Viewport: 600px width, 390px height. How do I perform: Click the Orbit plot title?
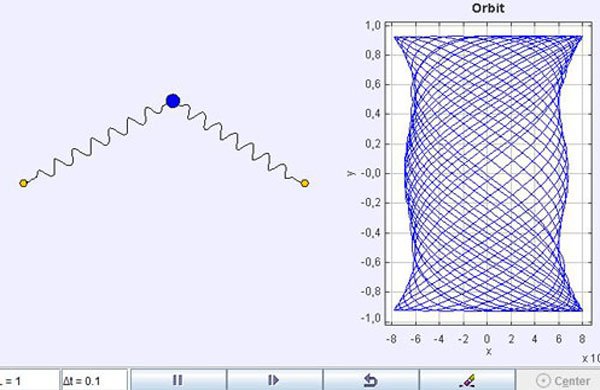click(488, 8)
